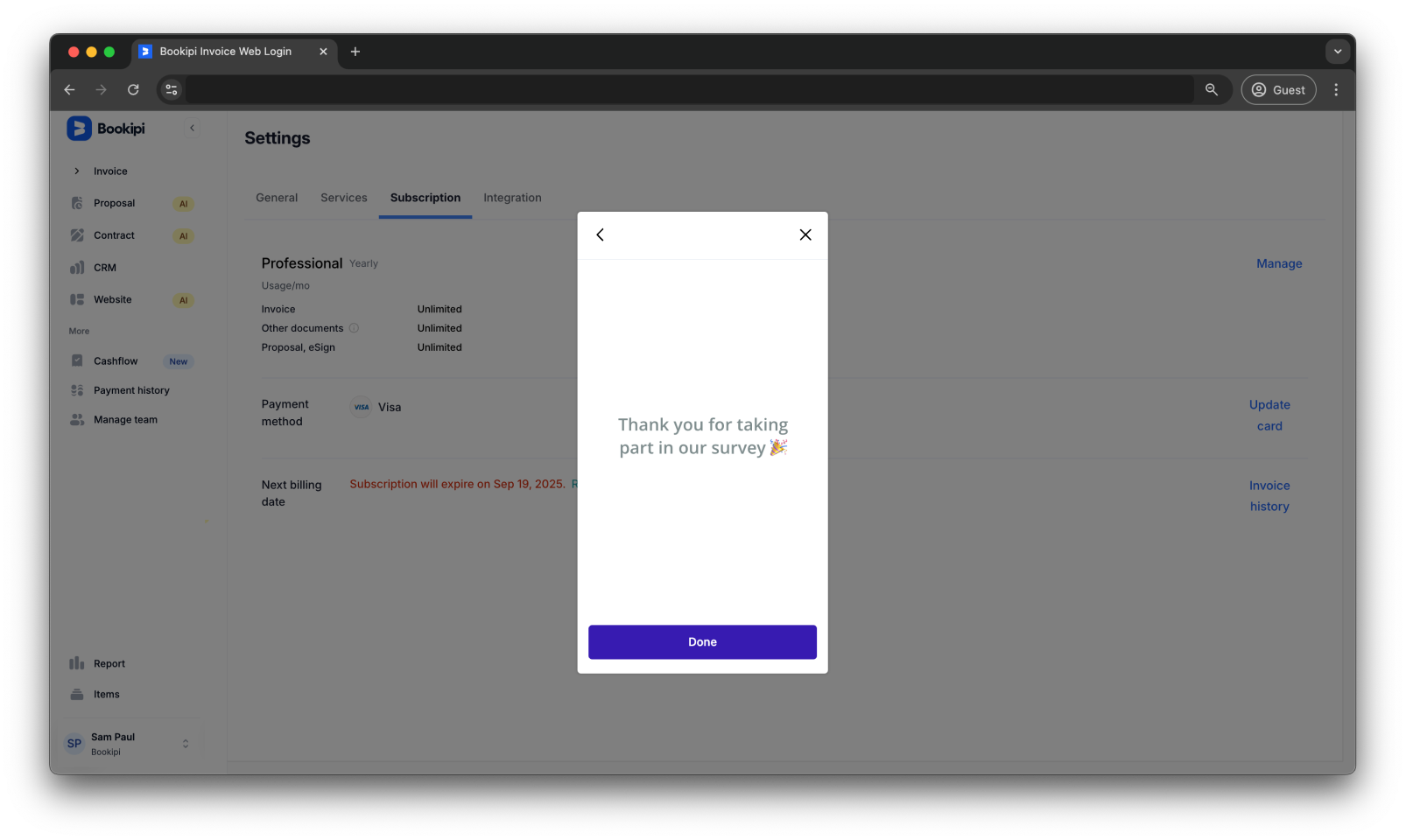Screen dimensions: 1406x840
Task: Open the Contract section via its pen icon
Action: coord(77,234)
